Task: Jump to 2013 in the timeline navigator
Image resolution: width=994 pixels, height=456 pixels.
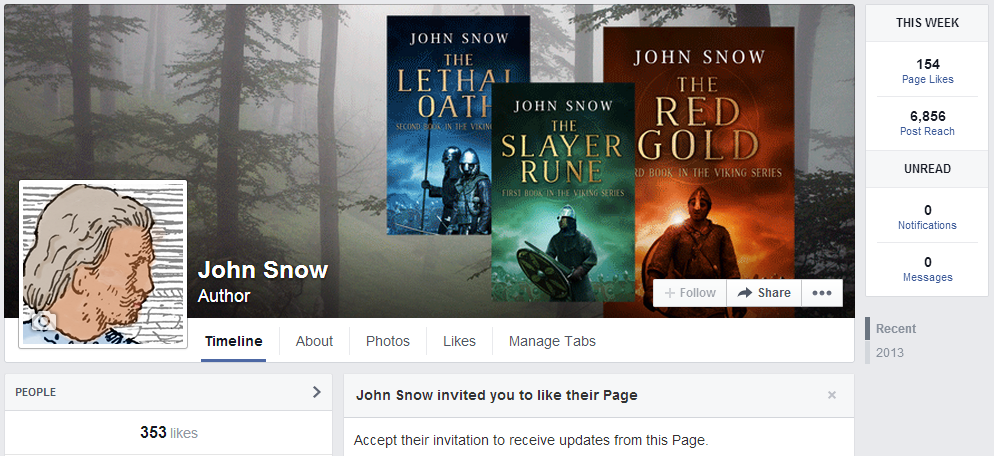Action: tap(889, 353)
